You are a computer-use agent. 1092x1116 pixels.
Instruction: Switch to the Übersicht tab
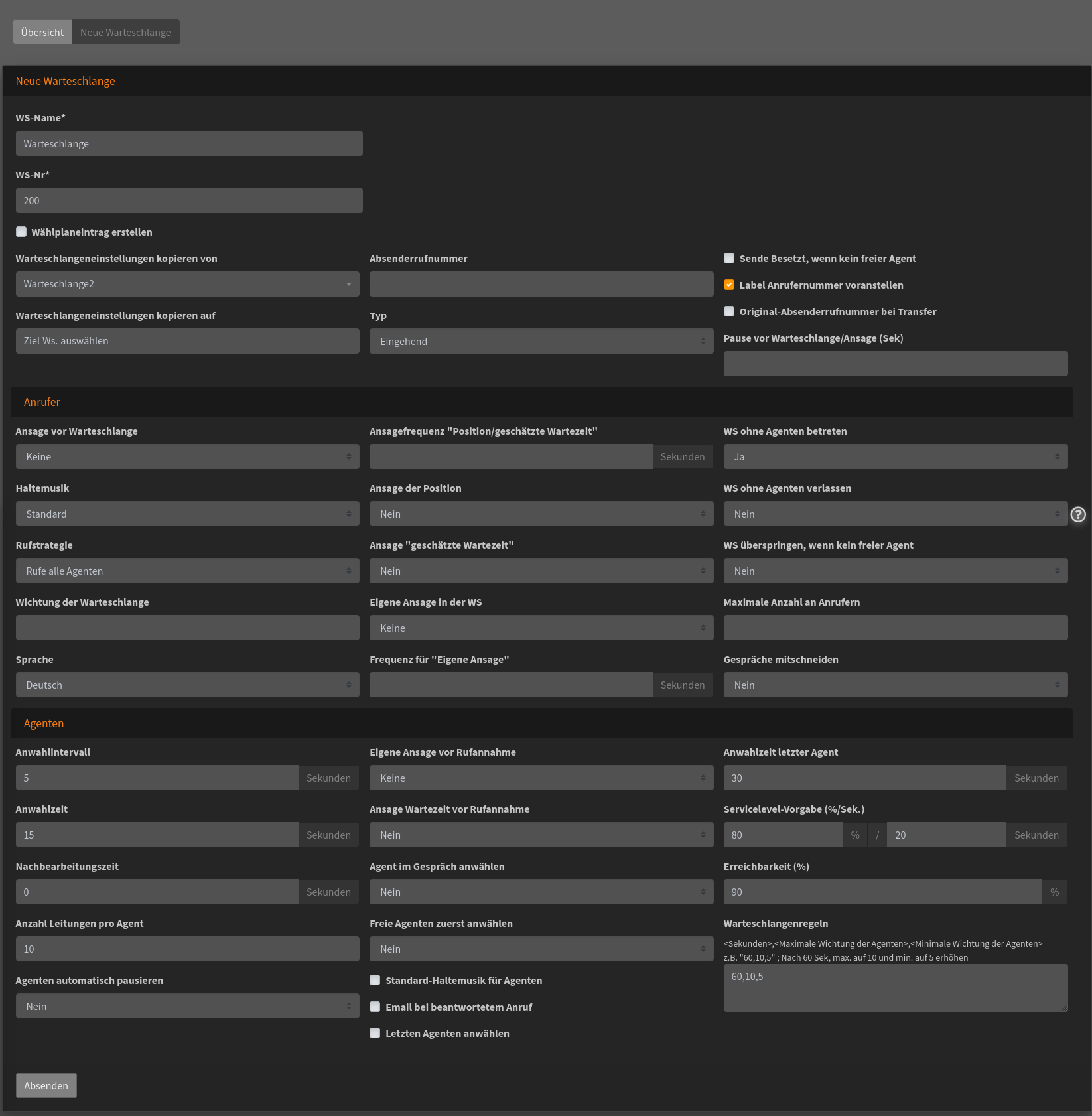pos(42,32)
